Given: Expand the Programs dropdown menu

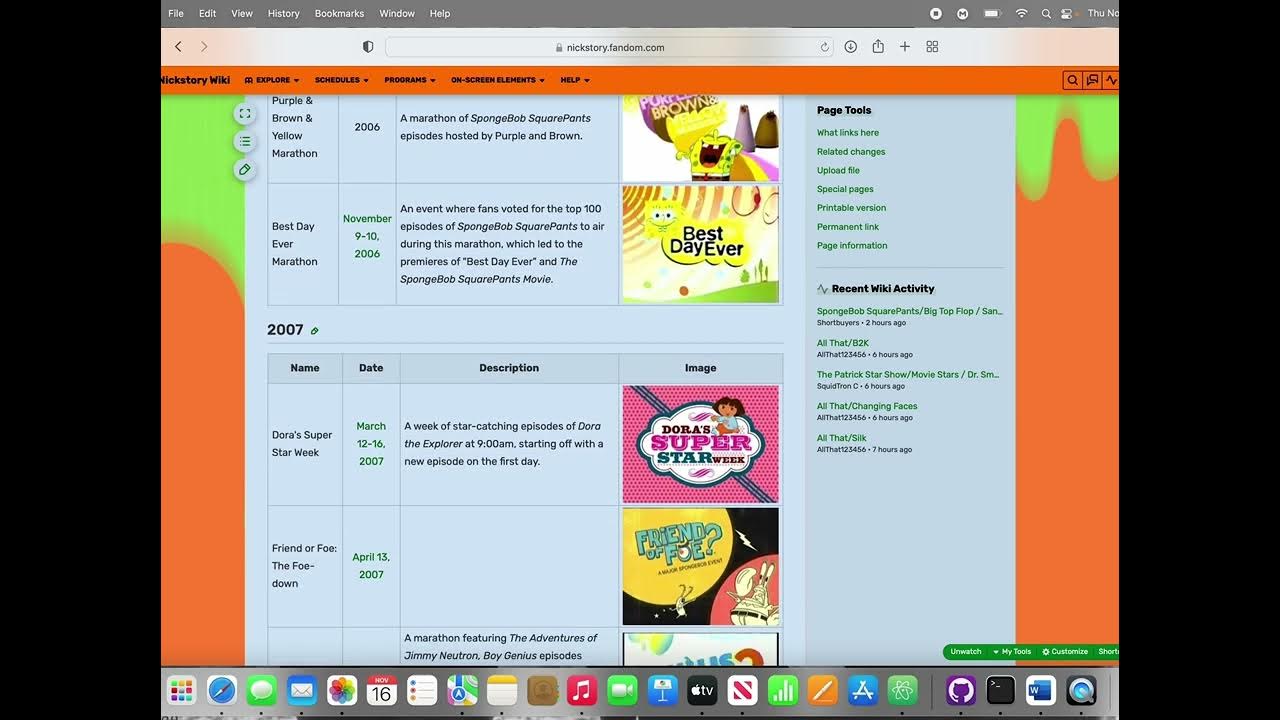Looking at the screenshot, I should [x=410, y=80].
